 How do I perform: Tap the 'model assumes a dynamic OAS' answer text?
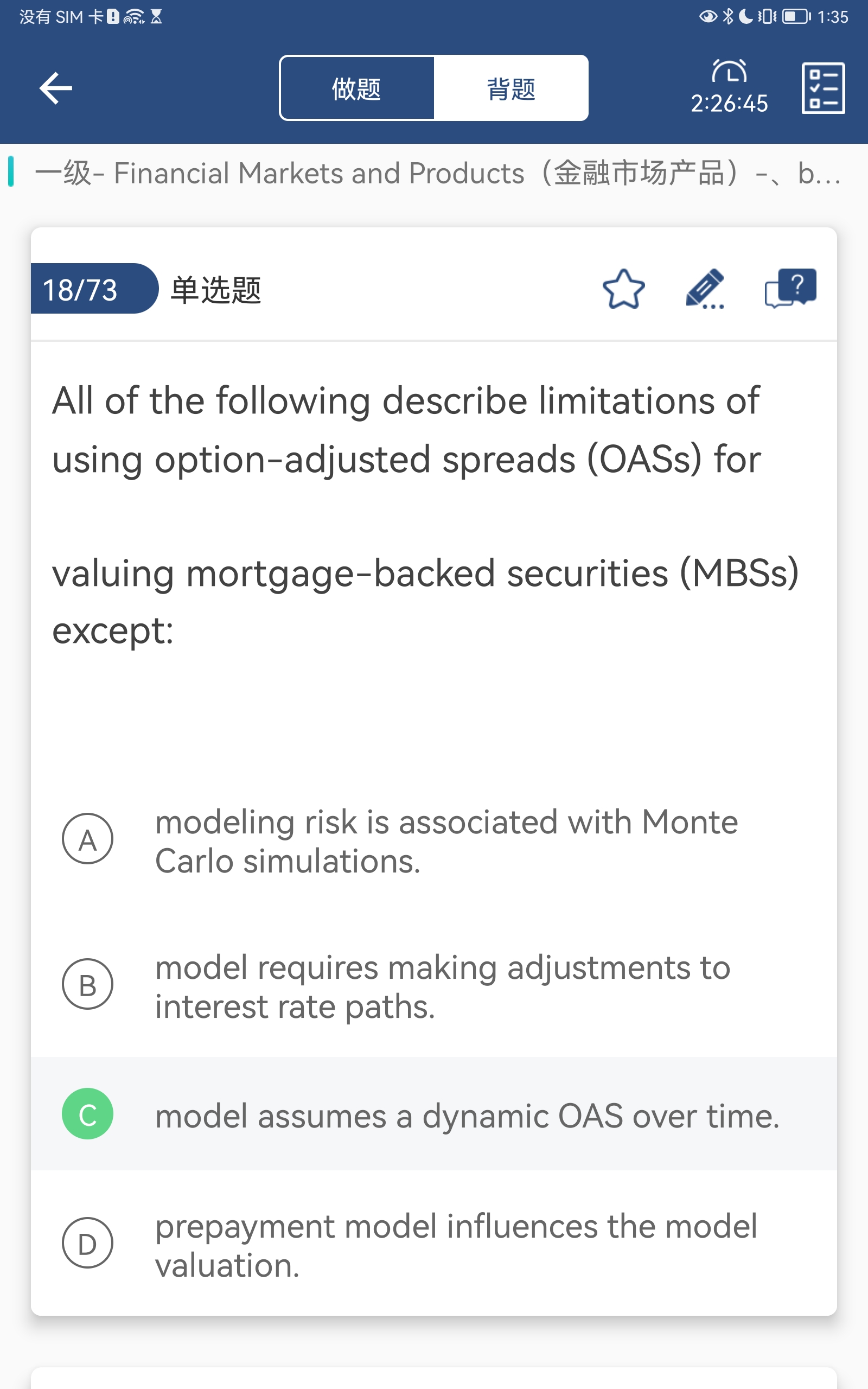(467, 1117)
